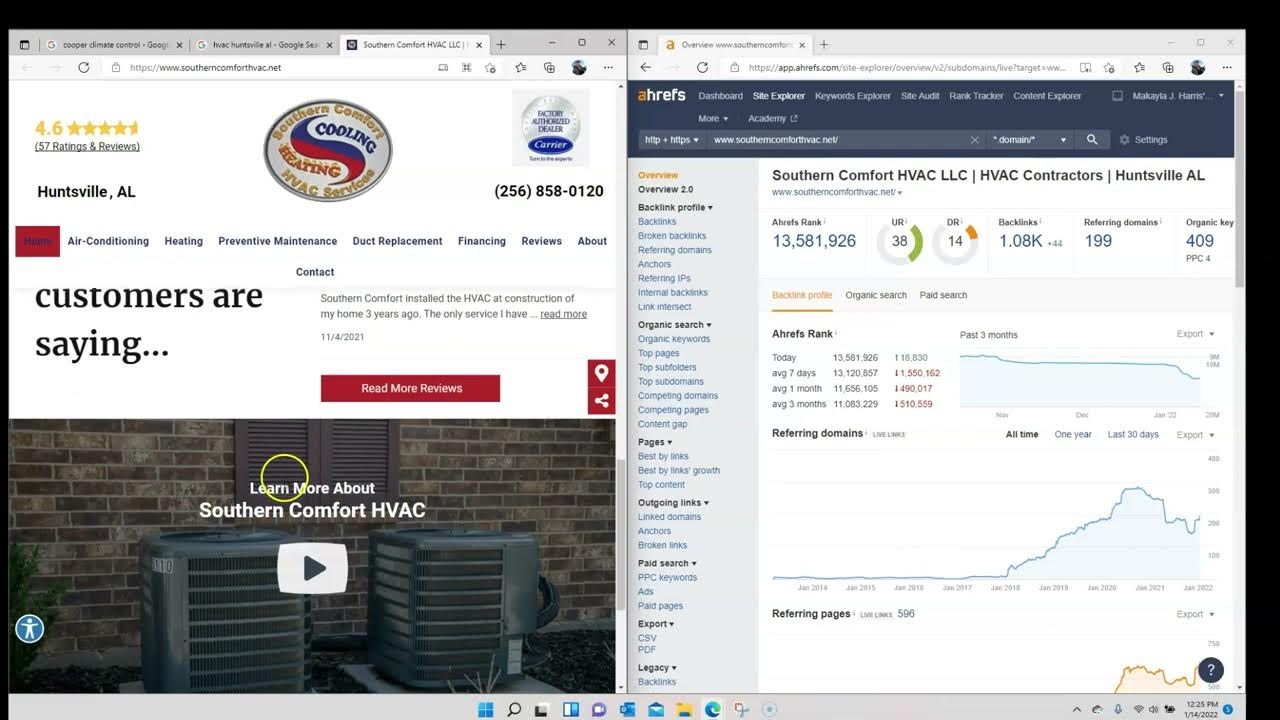Refresh the Southern Comfort browser page

pos(84,67)
